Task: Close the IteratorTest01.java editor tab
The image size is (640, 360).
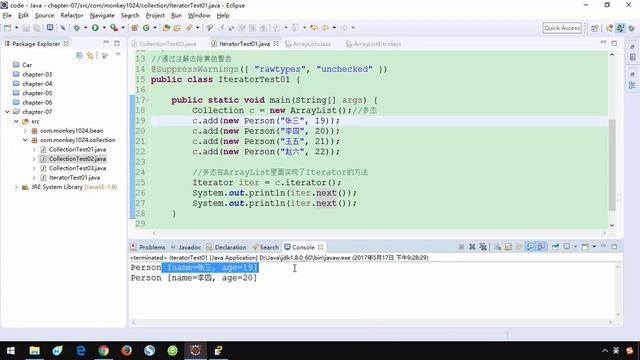Action: (x=276, y=43)
